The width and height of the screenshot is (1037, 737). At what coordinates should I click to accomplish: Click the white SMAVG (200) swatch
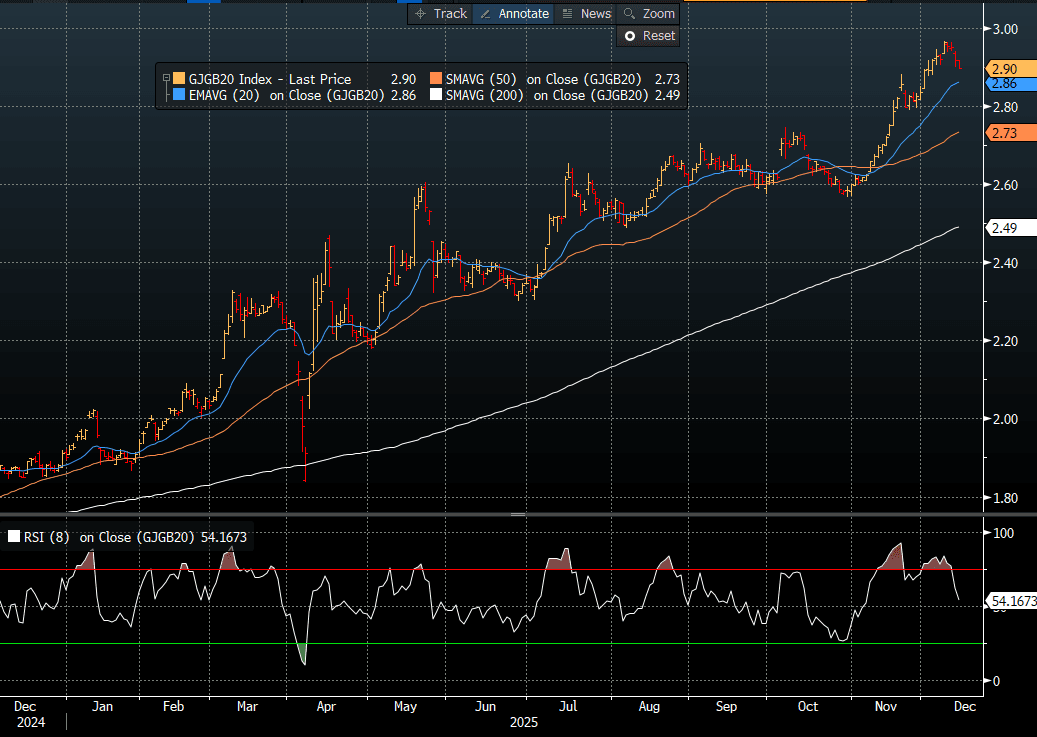[x=435, y=95]
